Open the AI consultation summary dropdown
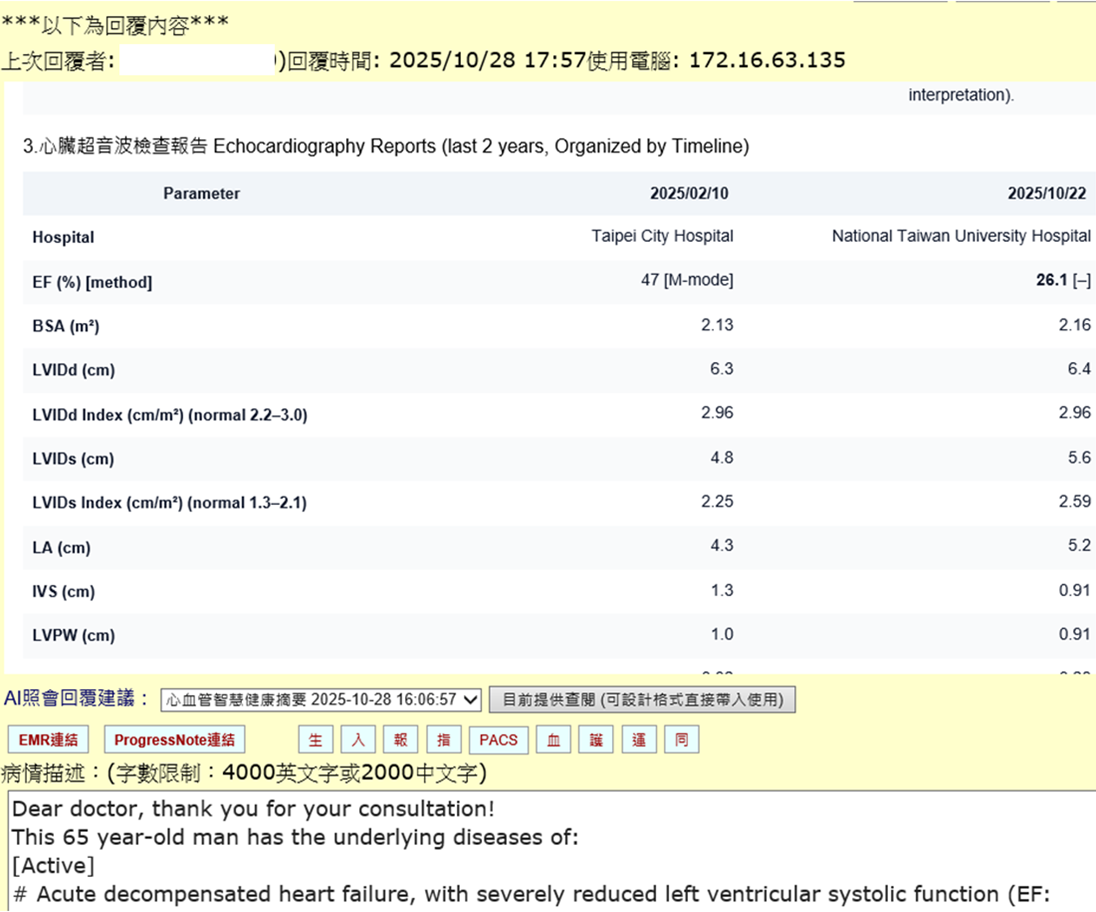1096x912 pixels. 321,700
